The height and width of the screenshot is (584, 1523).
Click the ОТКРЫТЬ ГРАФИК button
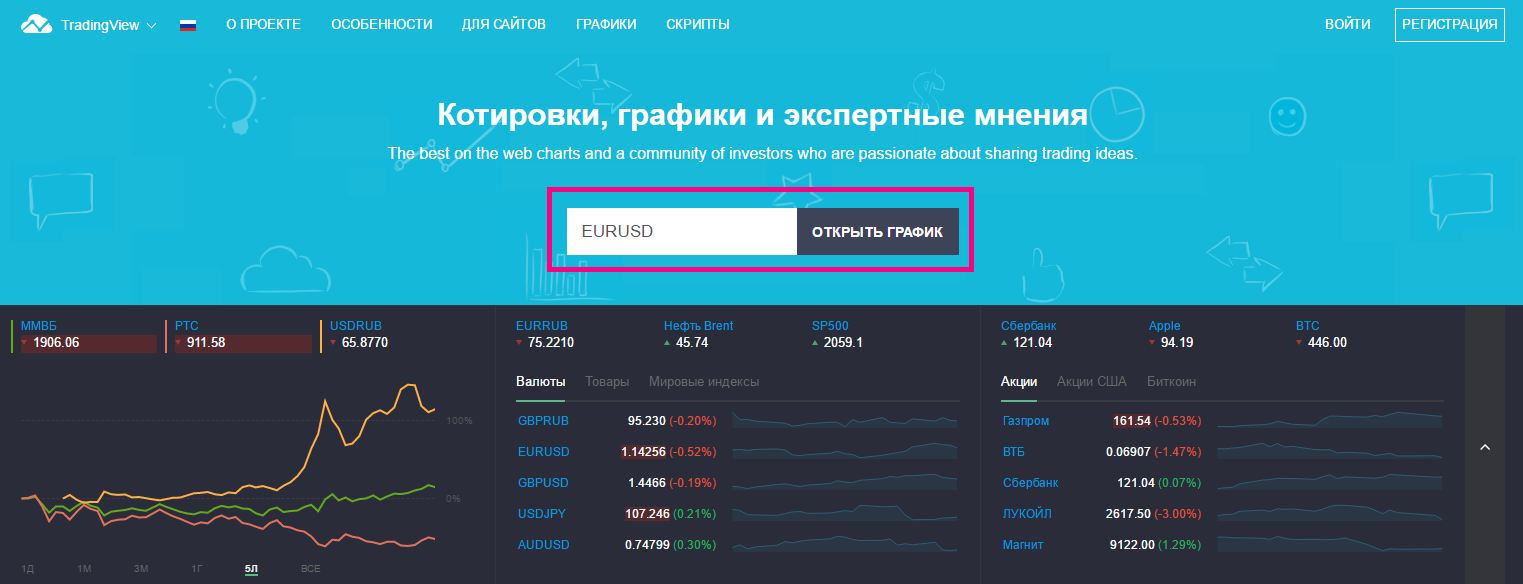(877, 231)
